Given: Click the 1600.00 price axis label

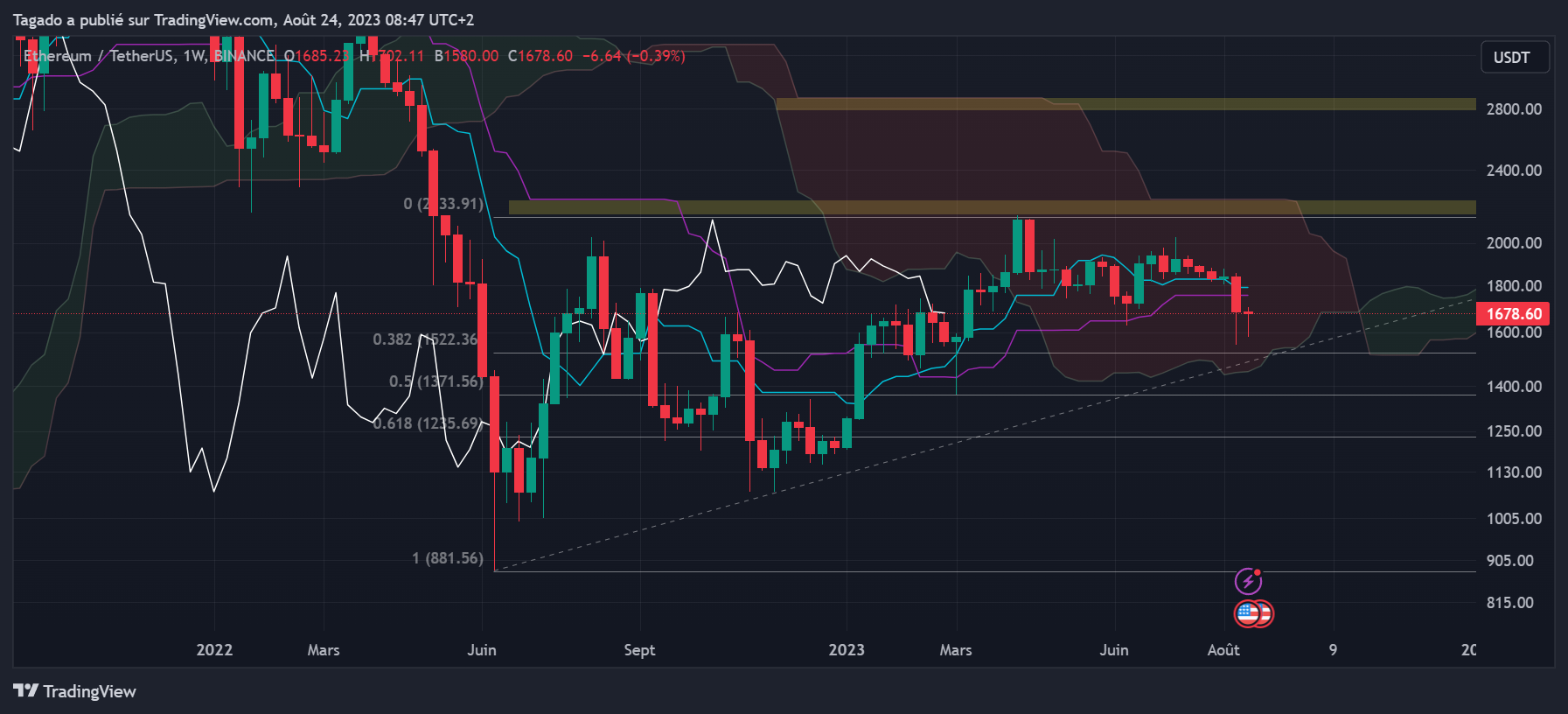Looking at the screenshot, I should coord(1514,332).
